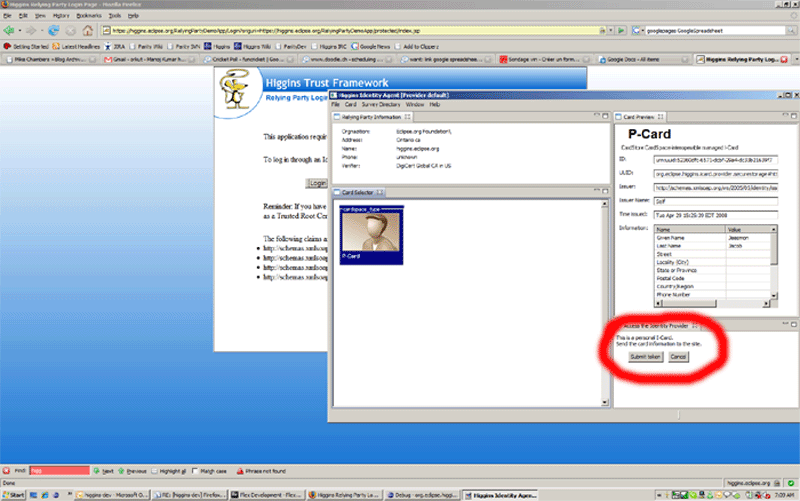Click the Login button on the web page
This screenshot has width=800, height=501.
[x=317, y=183]
